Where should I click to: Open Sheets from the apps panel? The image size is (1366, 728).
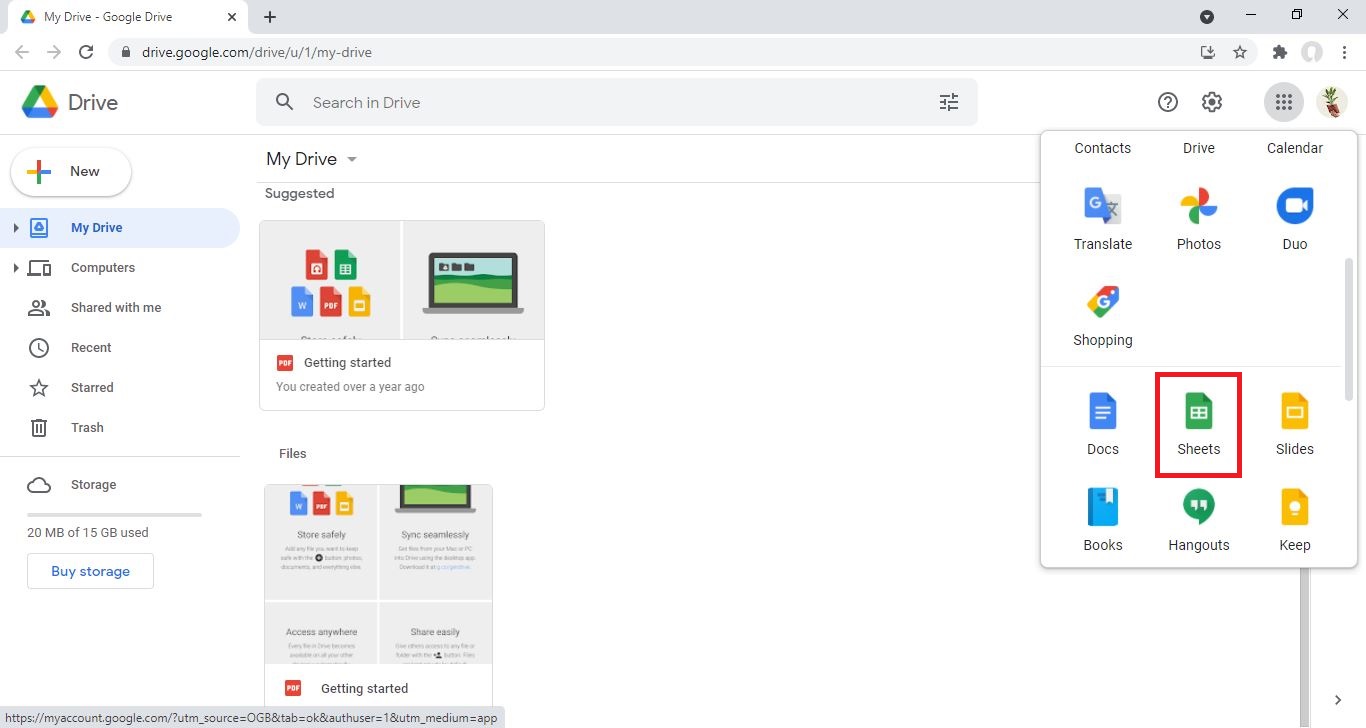tap(1198, 425)
